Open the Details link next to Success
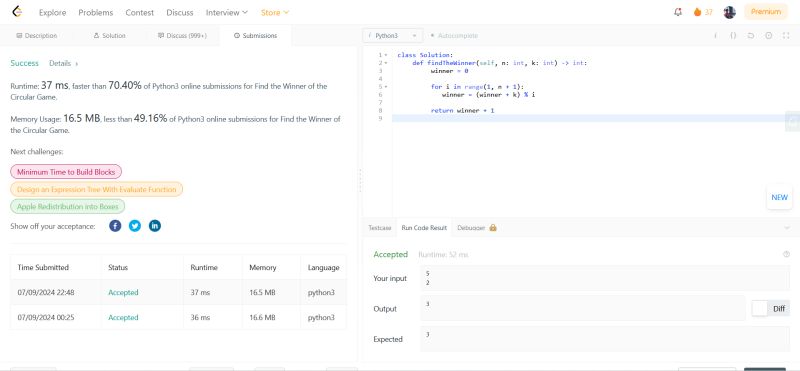Viewport: 800px width, 371px height. click(x=63, y=64)
